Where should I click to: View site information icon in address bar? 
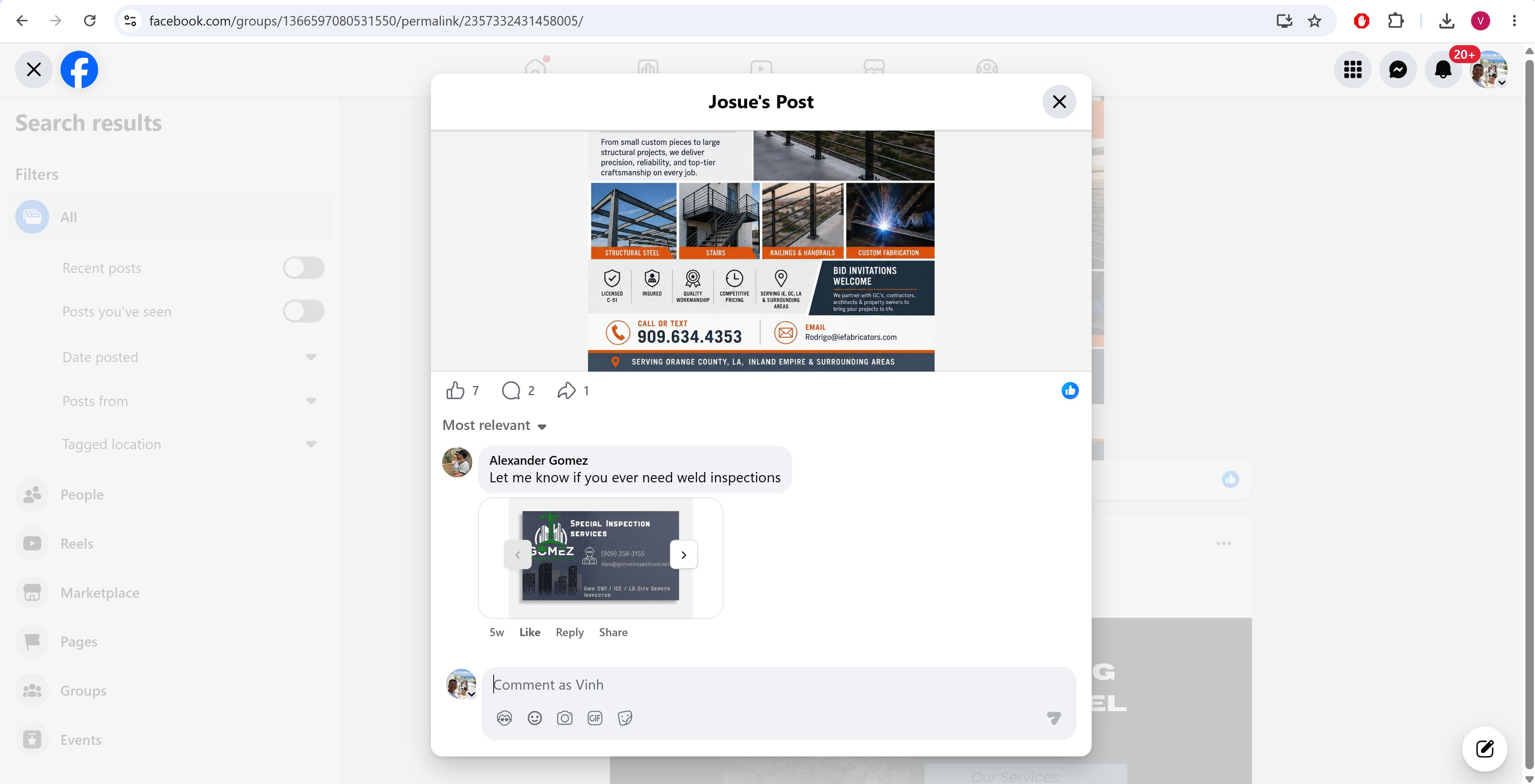130,21
